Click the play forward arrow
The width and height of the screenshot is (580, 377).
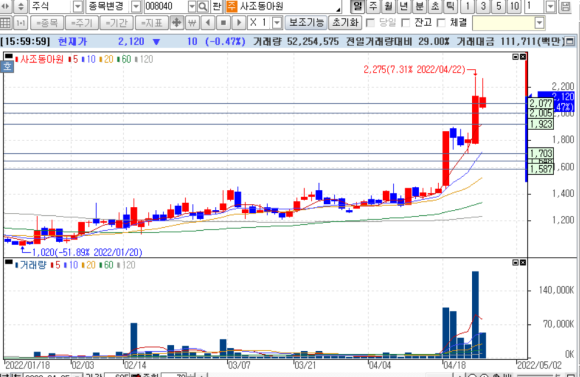pos(239,23)
